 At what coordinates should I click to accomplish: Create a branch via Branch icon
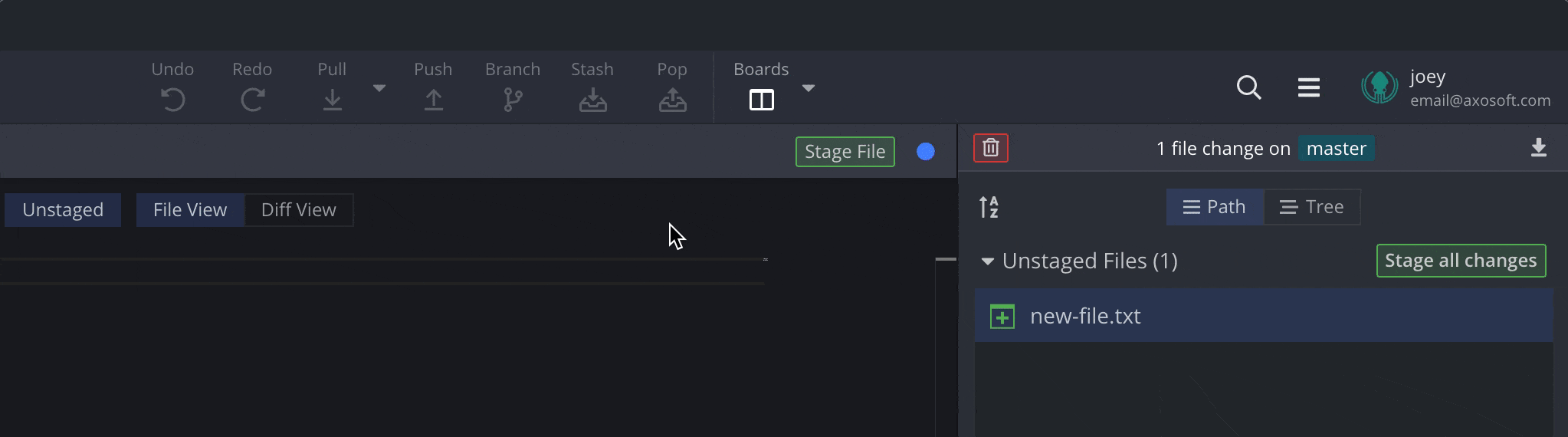tap(513, 100)
